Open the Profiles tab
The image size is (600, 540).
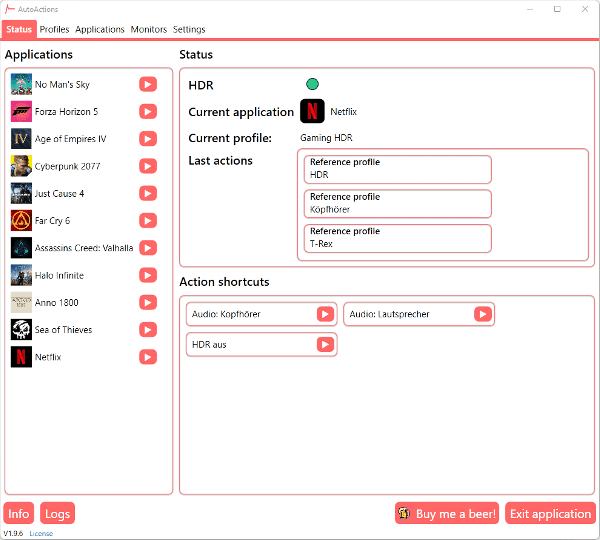click(x=54, y=29)
